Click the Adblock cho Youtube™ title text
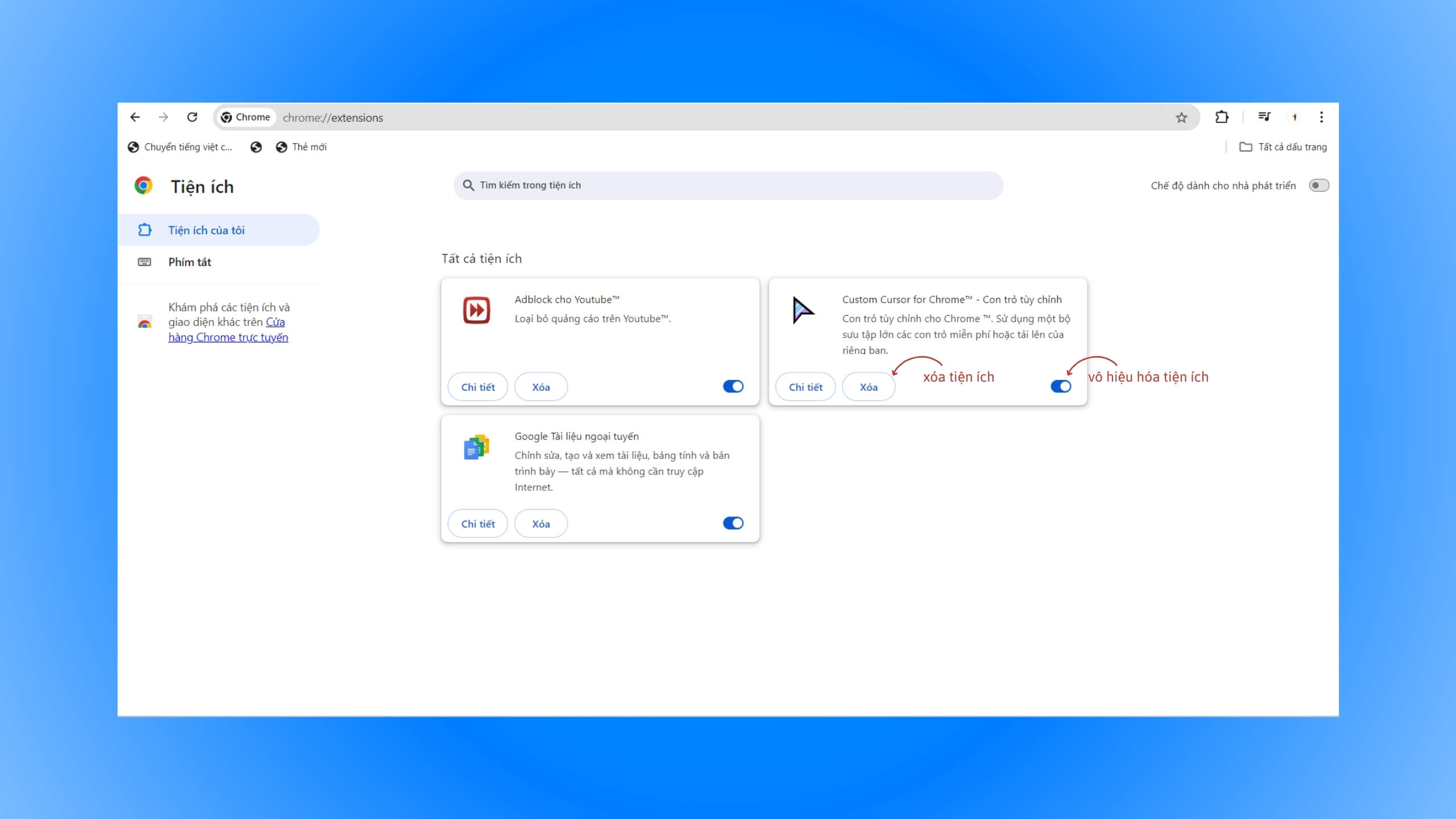The height and width of the screenshot is (819, 1456). [x=566, y=300]
